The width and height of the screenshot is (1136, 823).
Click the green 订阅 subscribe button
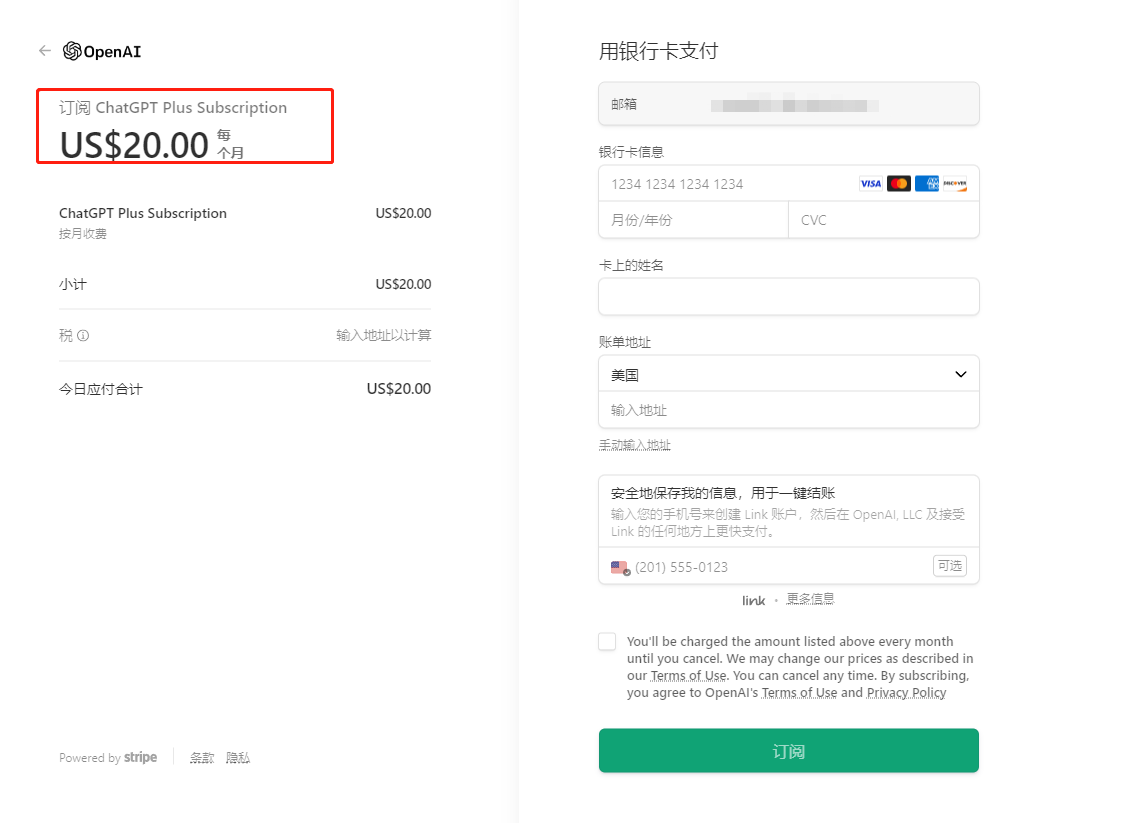point(789,751)
